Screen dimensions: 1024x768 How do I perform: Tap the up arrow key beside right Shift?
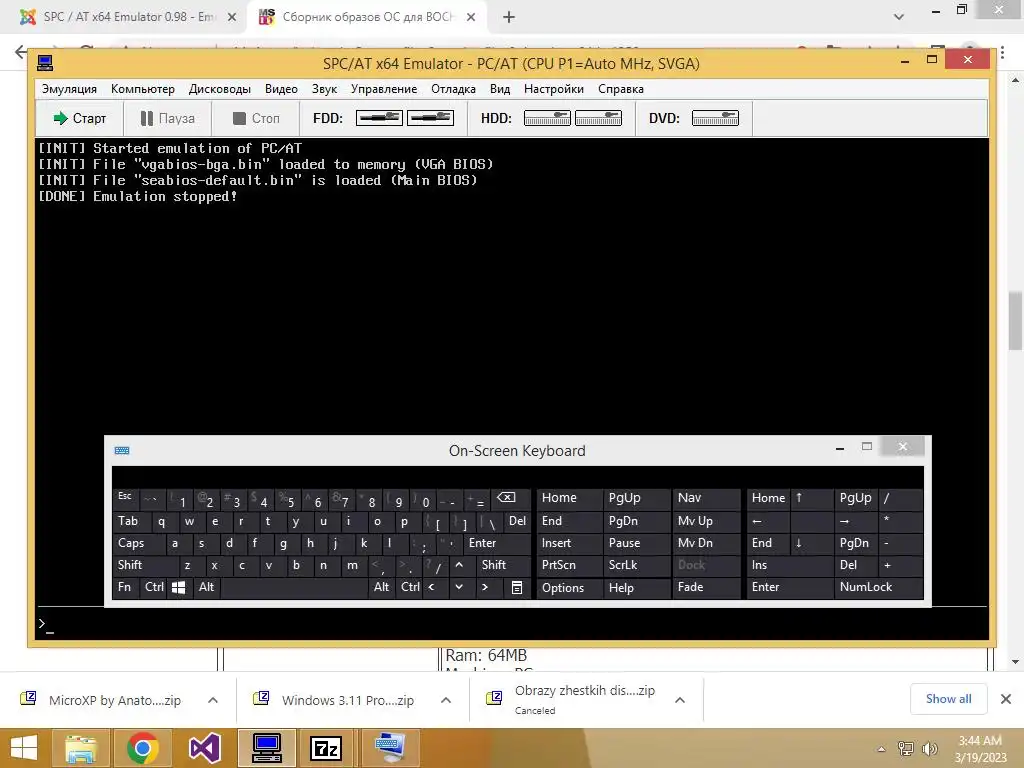459,565
